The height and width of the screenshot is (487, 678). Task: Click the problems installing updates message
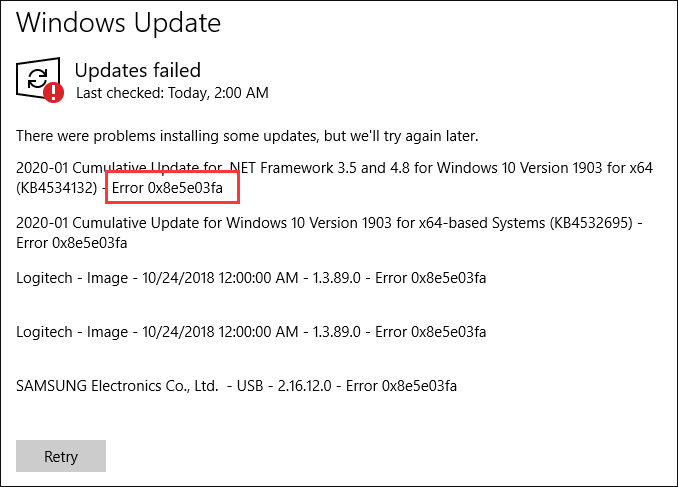click(x=247, y=136)
